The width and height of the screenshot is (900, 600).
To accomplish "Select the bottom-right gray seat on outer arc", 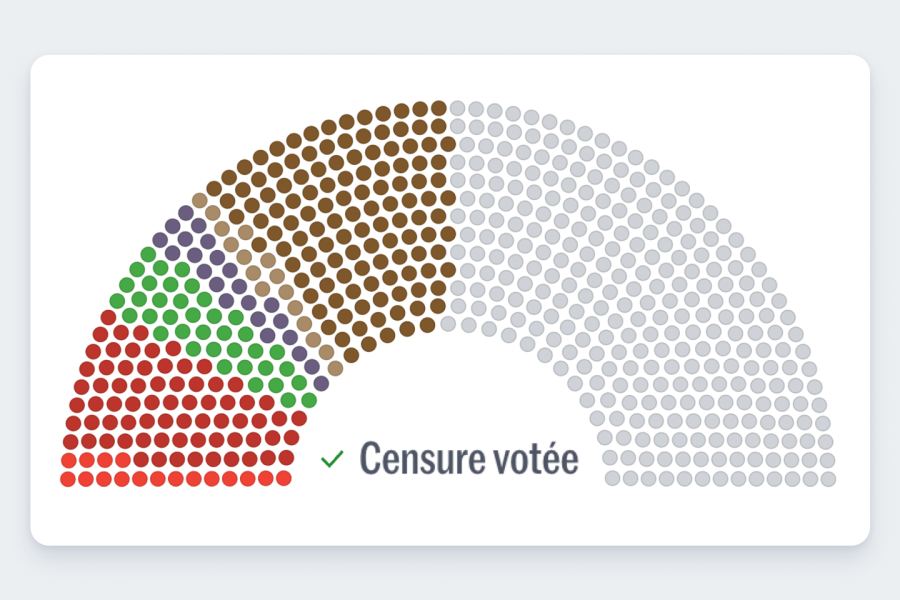I will pos(828,479).
